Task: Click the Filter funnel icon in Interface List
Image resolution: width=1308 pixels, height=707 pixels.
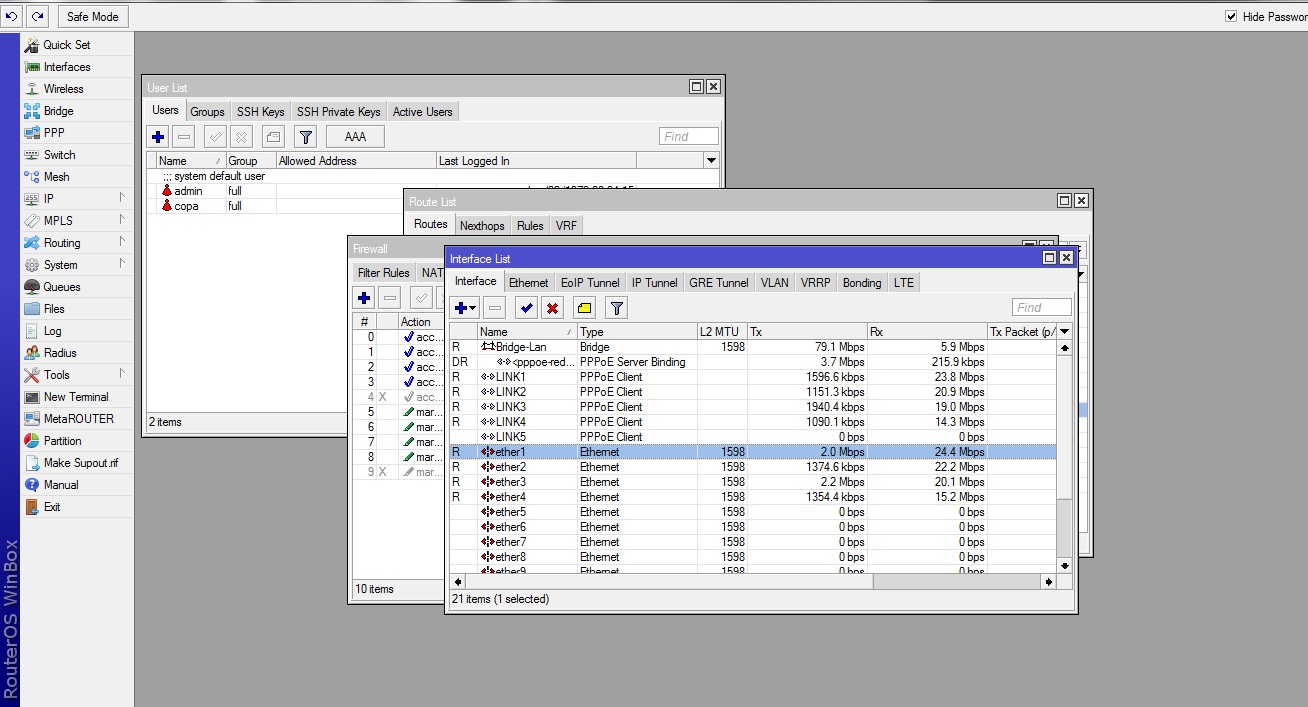Action: [617, 308]
